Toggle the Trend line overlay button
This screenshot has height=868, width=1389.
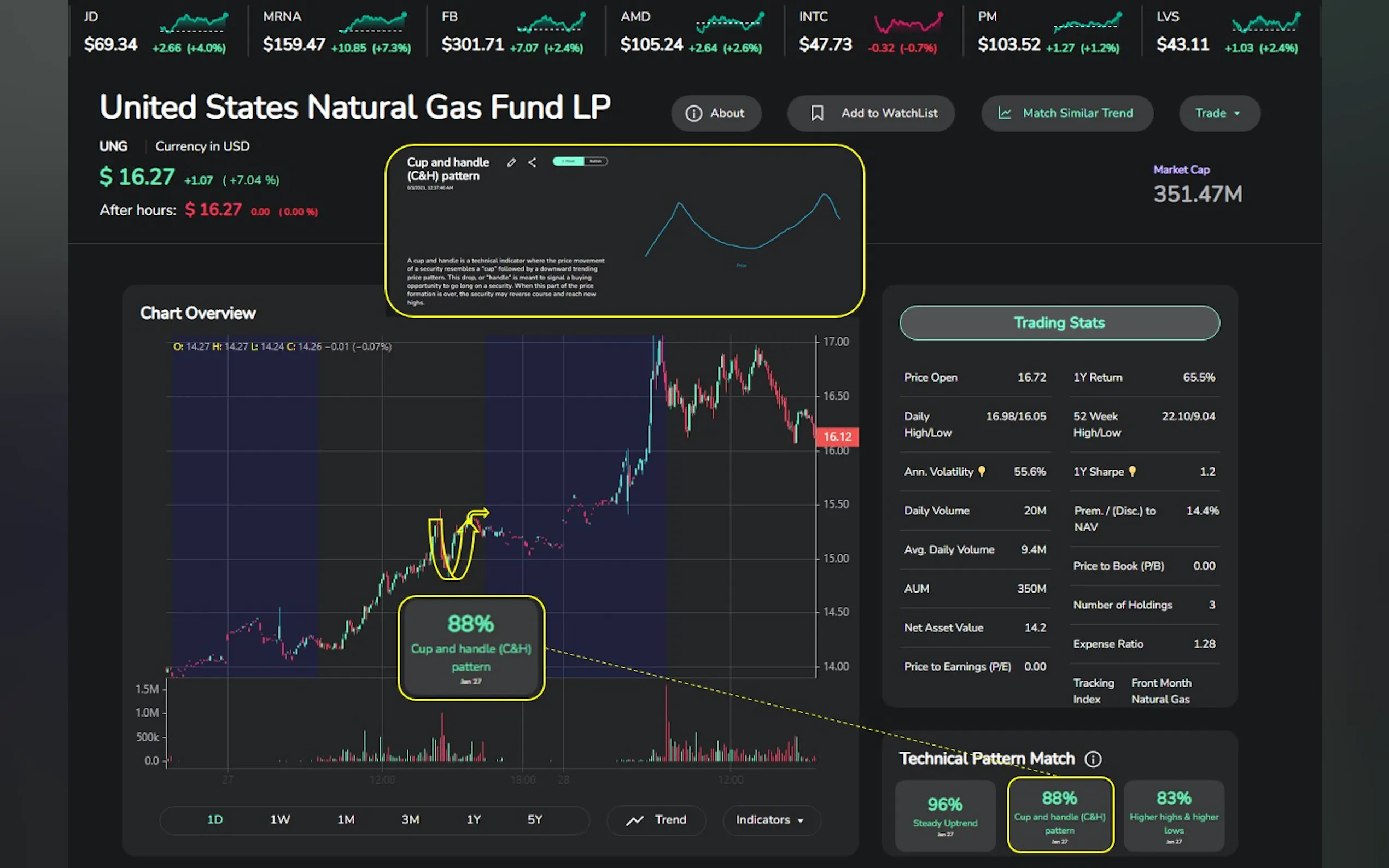click(656, 820)
